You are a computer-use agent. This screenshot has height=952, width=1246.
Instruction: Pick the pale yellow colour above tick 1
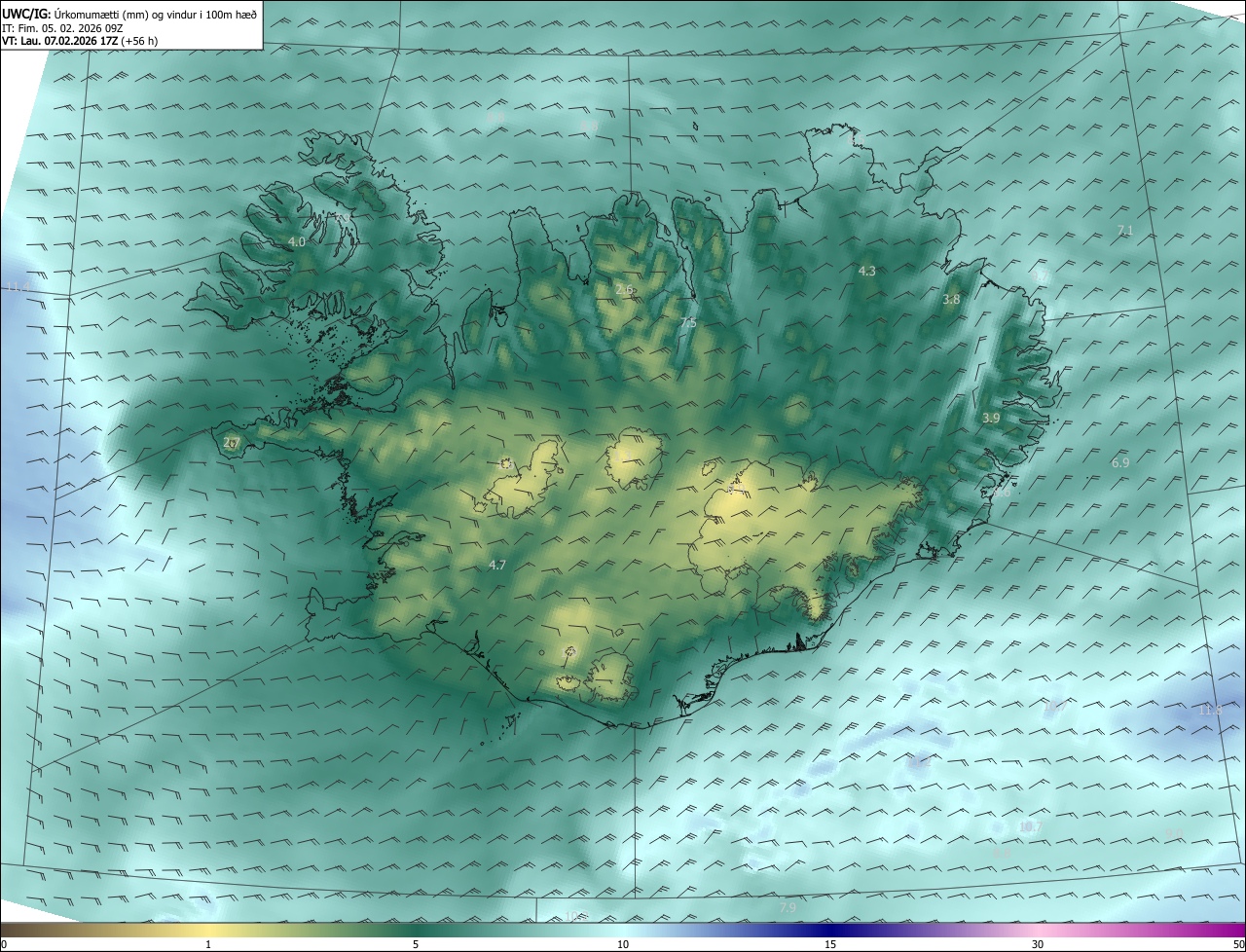pyautogui.click(x=208, y=931)
